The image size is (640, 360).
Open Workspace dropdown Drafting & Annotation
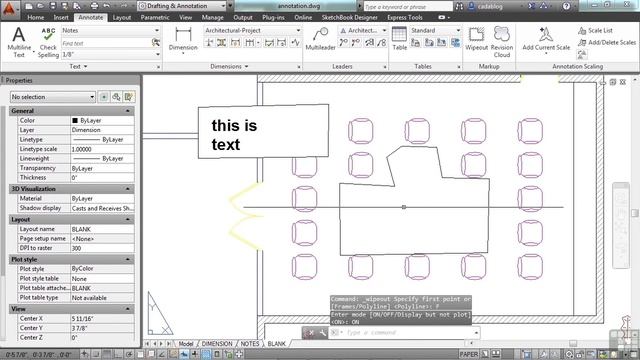click(x=182, y=6)
